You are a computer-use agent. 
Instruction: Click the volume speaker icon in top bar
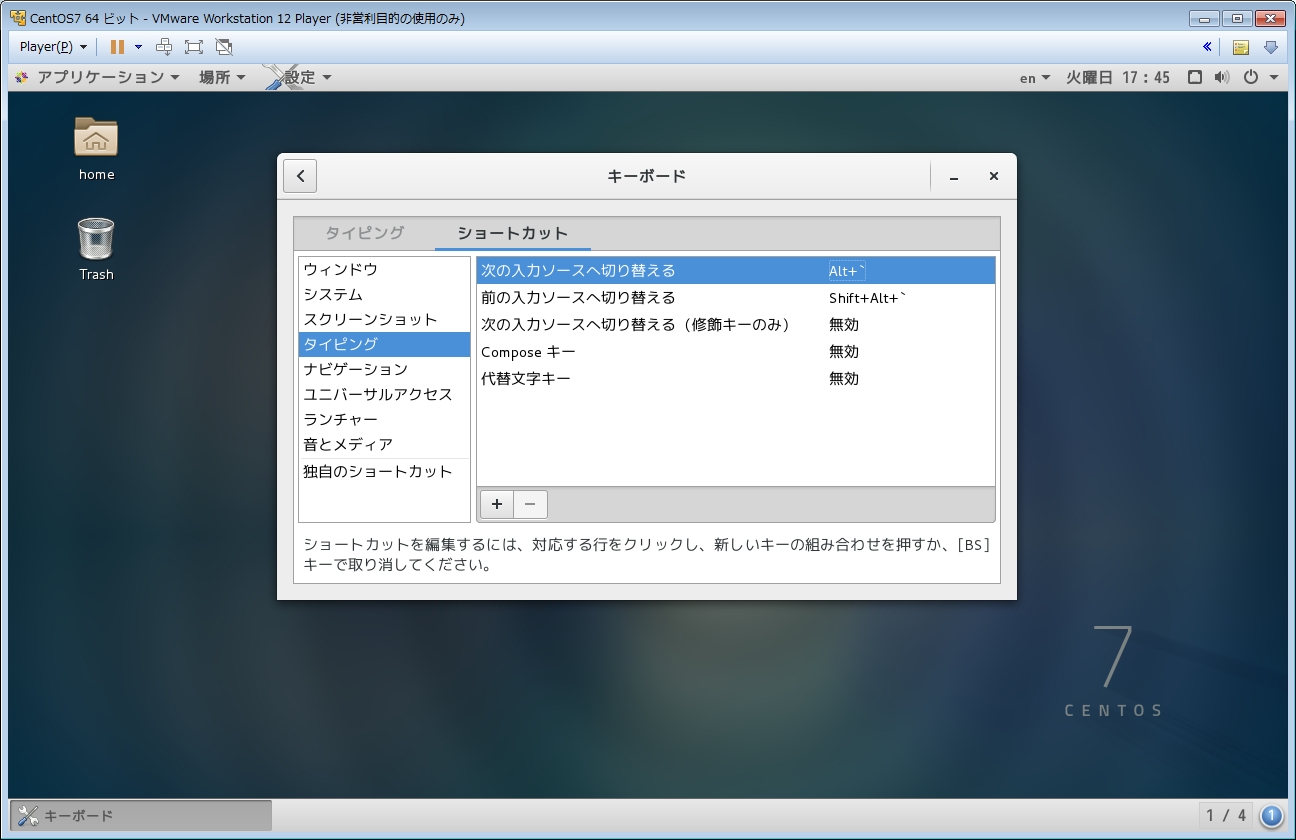(1221, 77)
